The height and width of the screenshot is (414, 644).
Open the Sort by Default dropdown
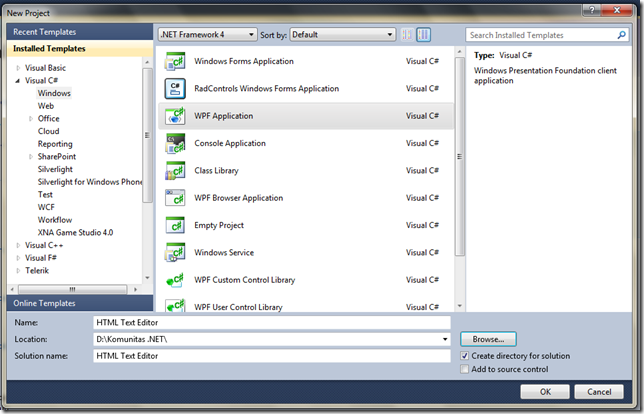click(x=343, y=34)
